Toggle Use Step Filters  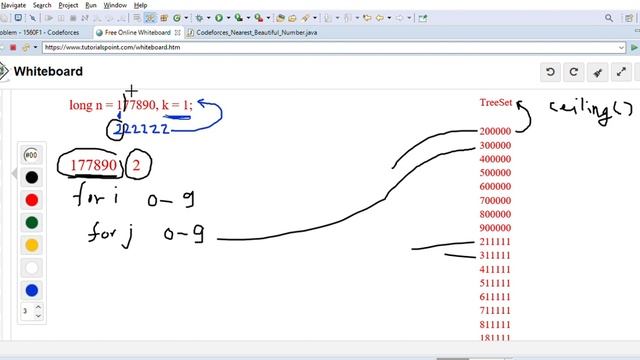[x=151, y=18]
